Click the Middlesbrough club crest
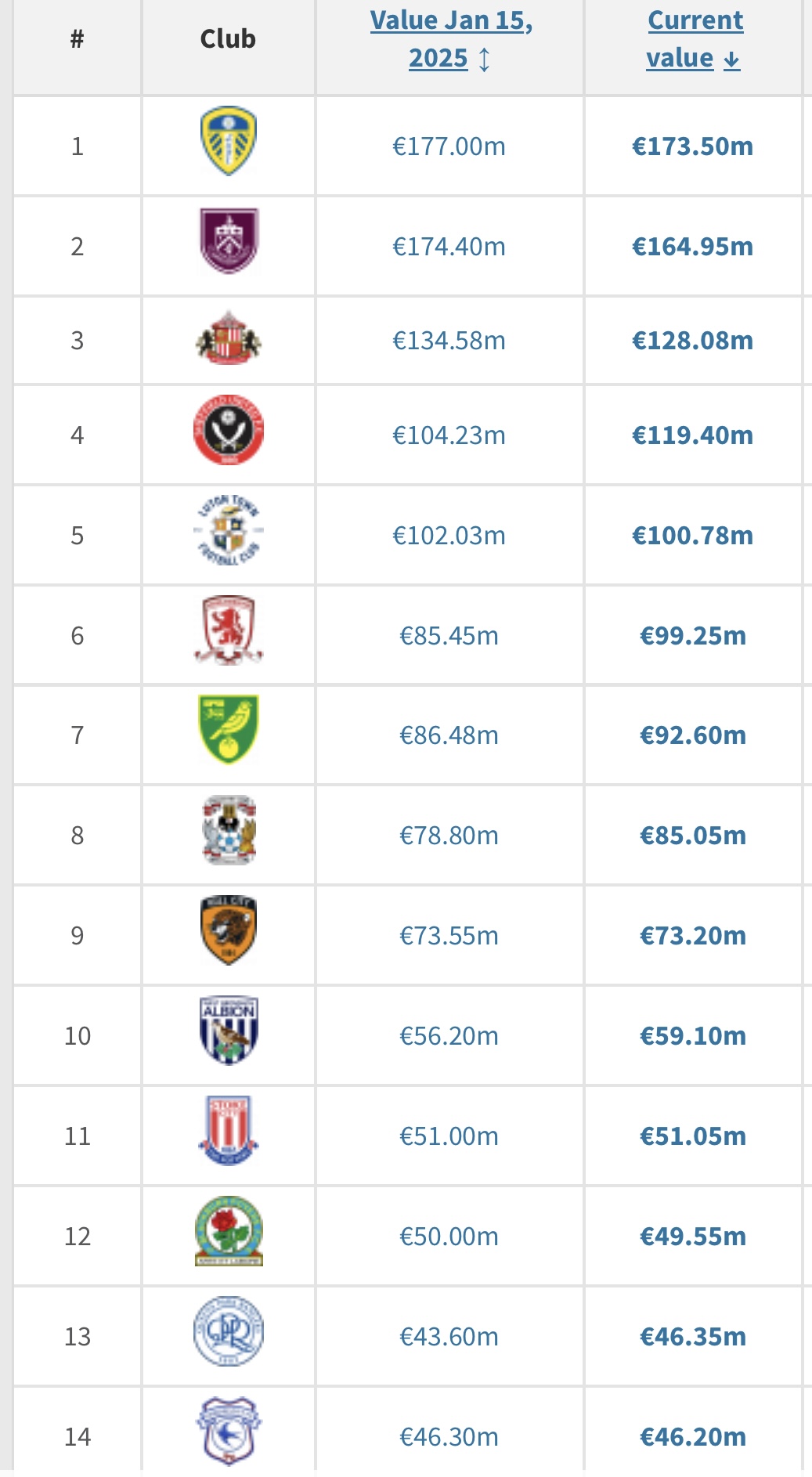This screenshot has height=1477, width=812. 228,630
